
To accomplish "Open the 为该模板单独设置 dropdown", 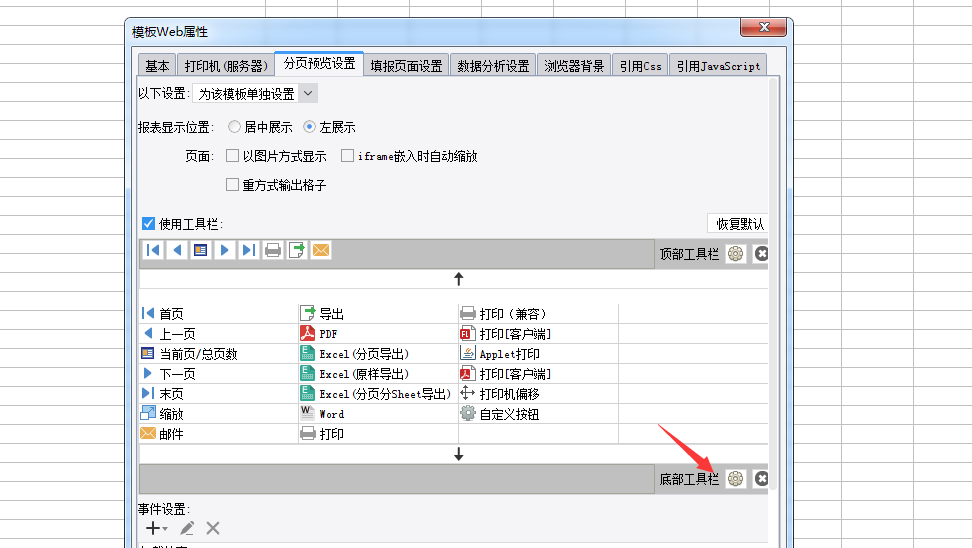I will [255, 93].
